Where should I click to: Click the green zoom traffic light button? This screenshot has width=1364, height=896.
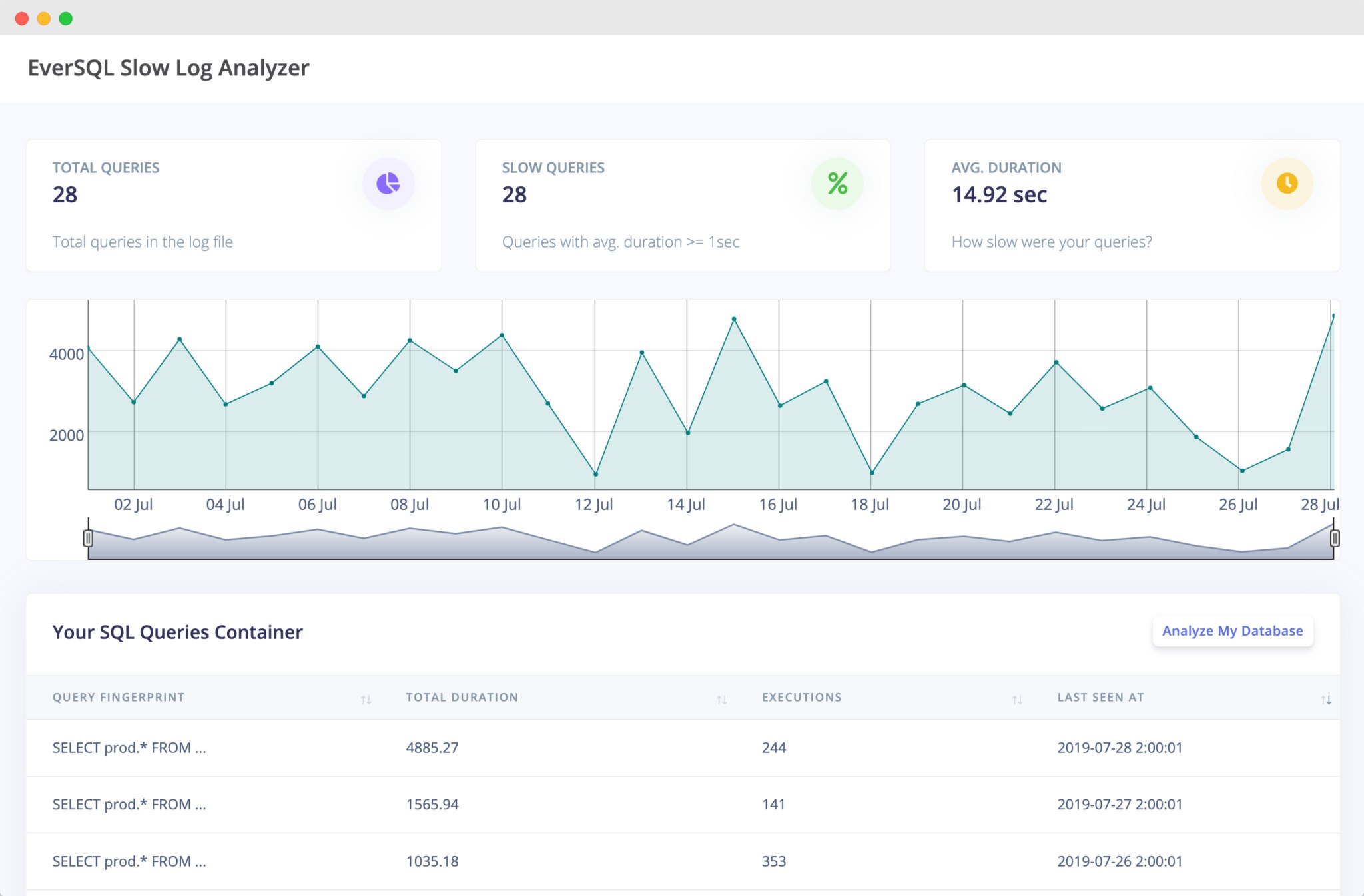point(65,19)
